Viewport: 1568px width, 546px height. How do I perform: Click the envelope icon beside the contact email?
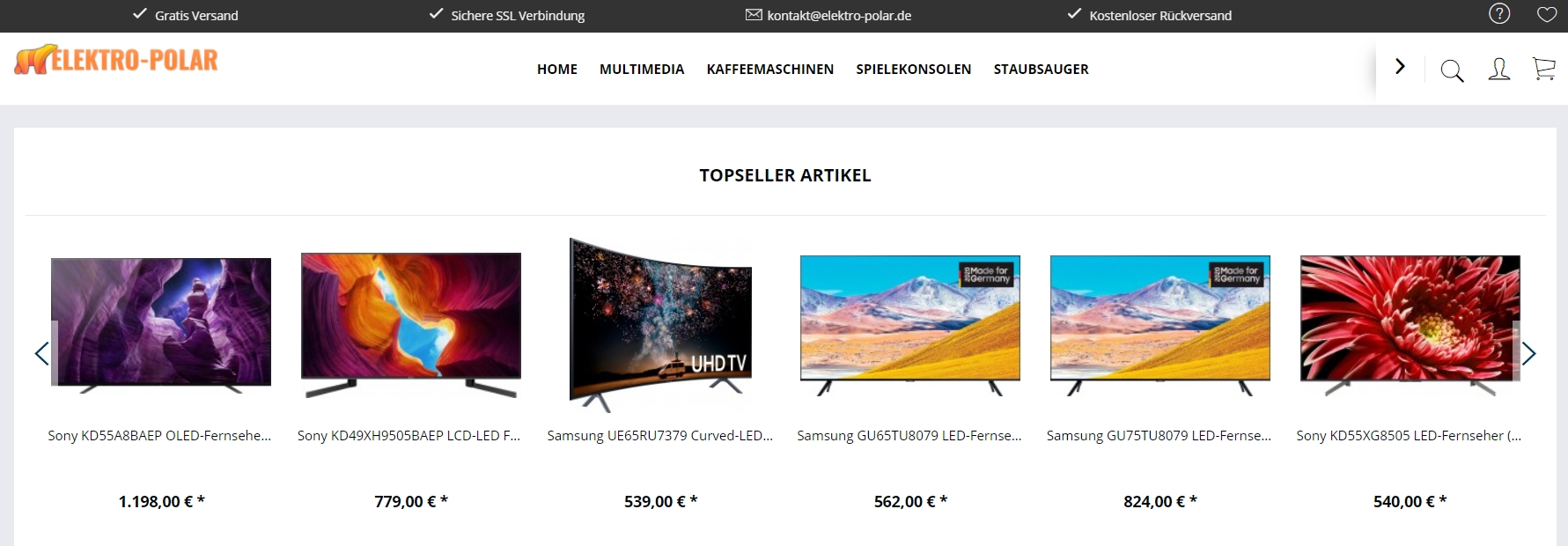coord(754,15)
